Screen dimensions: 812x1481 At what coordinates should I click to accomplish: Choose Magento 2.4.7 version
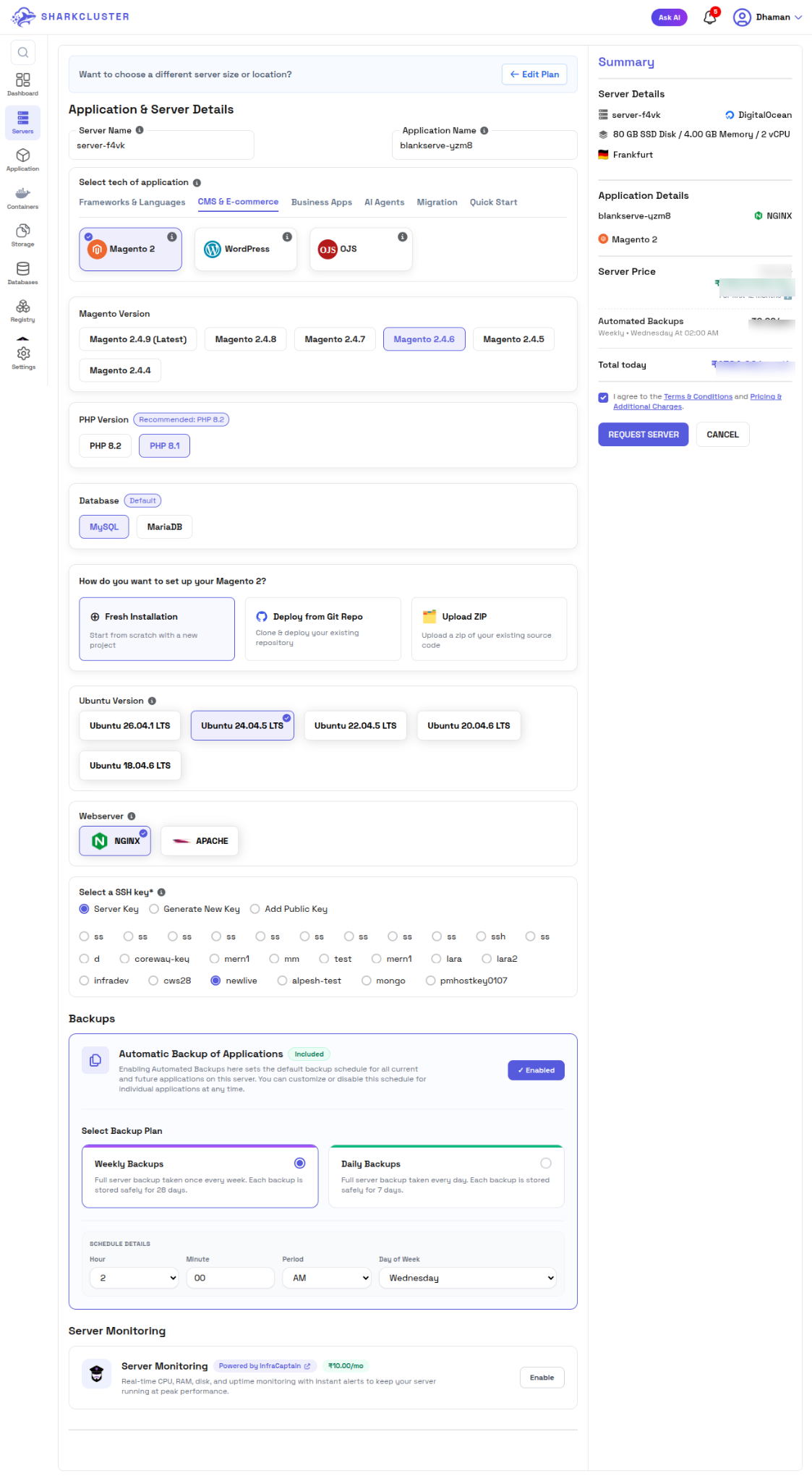coord(335,339)
